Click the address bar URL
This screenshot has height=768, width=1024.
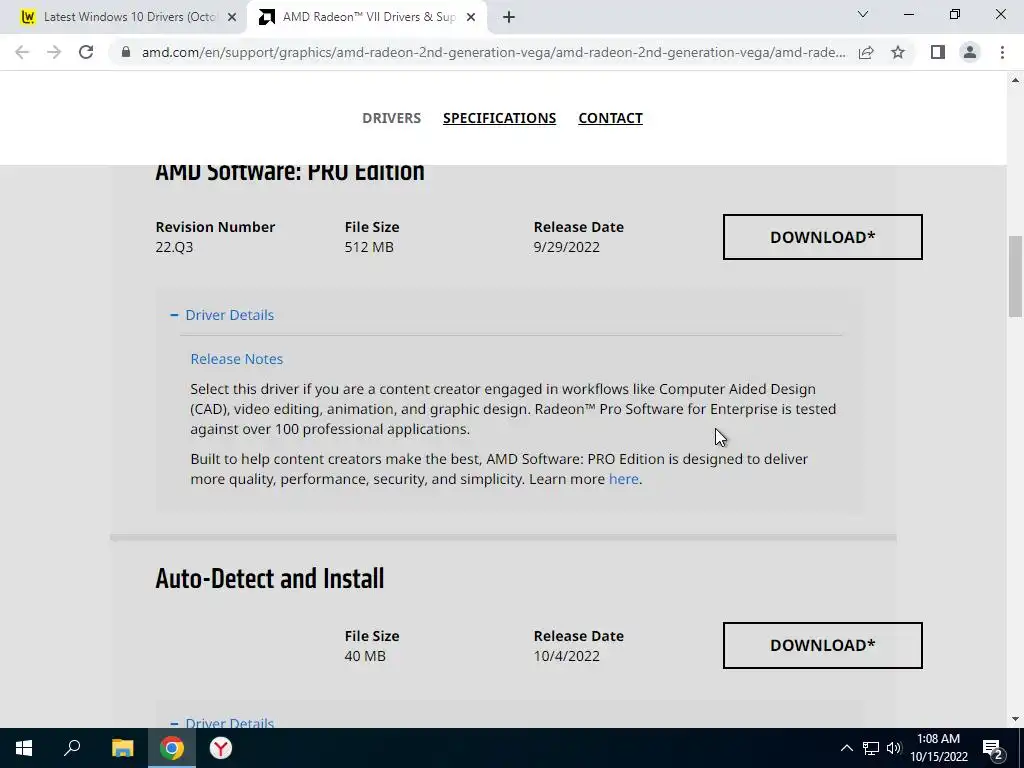pyautogui.click(x=493, y=52)
